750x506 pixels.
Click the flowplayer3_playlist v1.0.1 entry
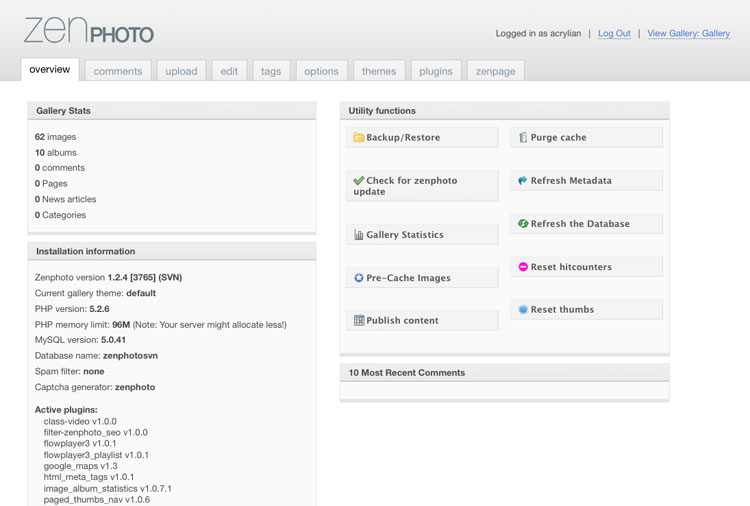click(x=96, y=455)
